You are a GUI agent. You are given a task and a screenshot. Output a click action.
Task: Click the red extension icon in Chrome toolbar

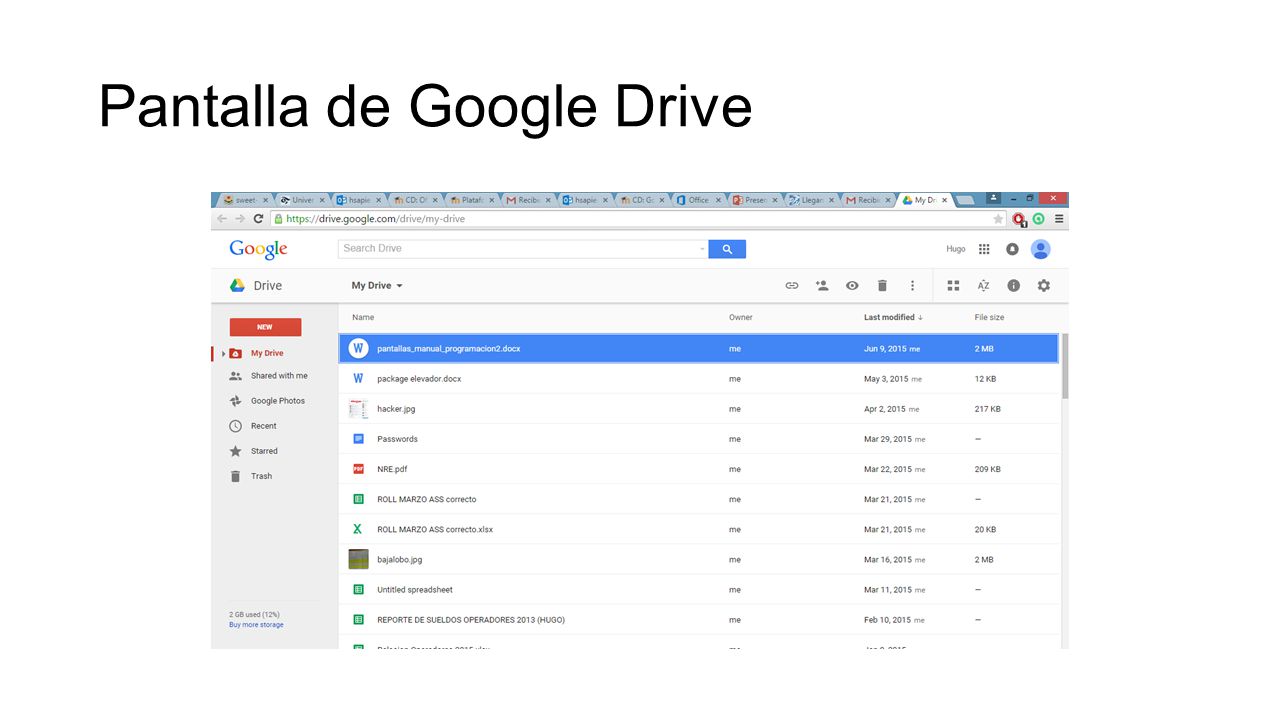[1019, 219]
